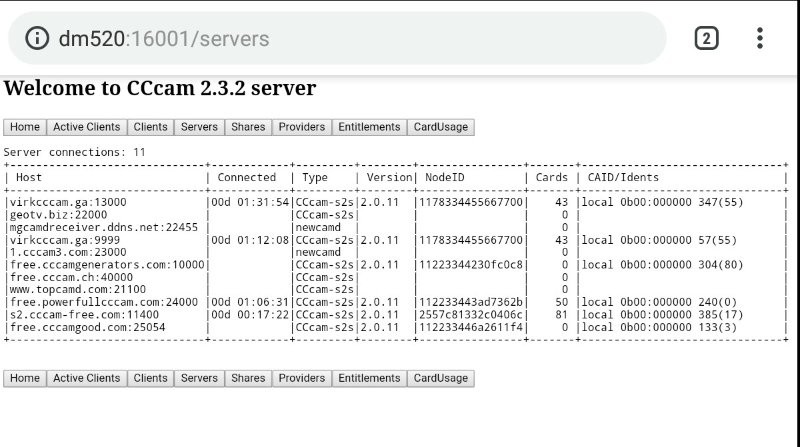Click the bottom Servers button
800x447 pixels.
[199, 378]
